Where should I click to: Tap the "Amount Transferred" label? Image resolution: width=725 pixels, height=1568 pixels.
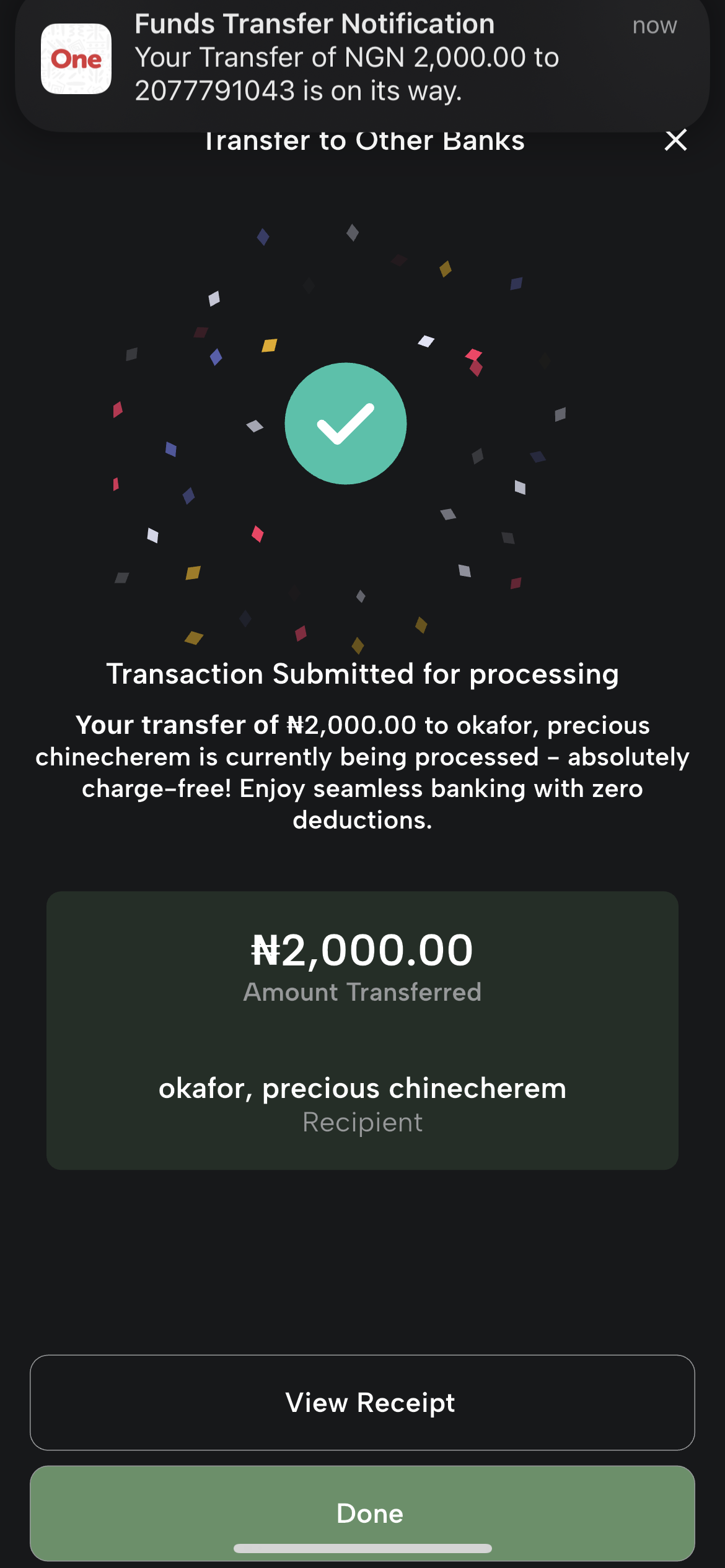[362, 992]
